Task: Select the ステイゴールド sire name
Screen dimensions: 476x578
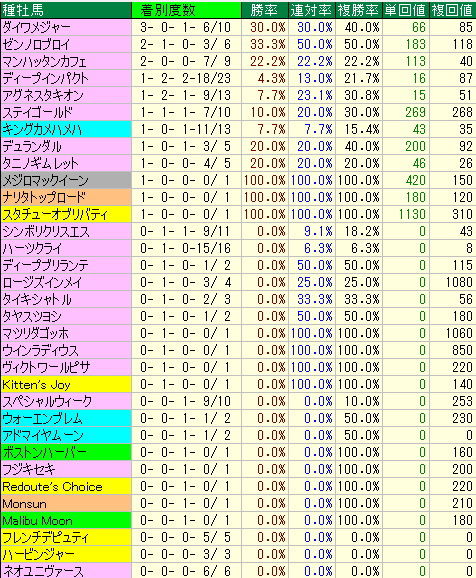Action: (38, 112)
